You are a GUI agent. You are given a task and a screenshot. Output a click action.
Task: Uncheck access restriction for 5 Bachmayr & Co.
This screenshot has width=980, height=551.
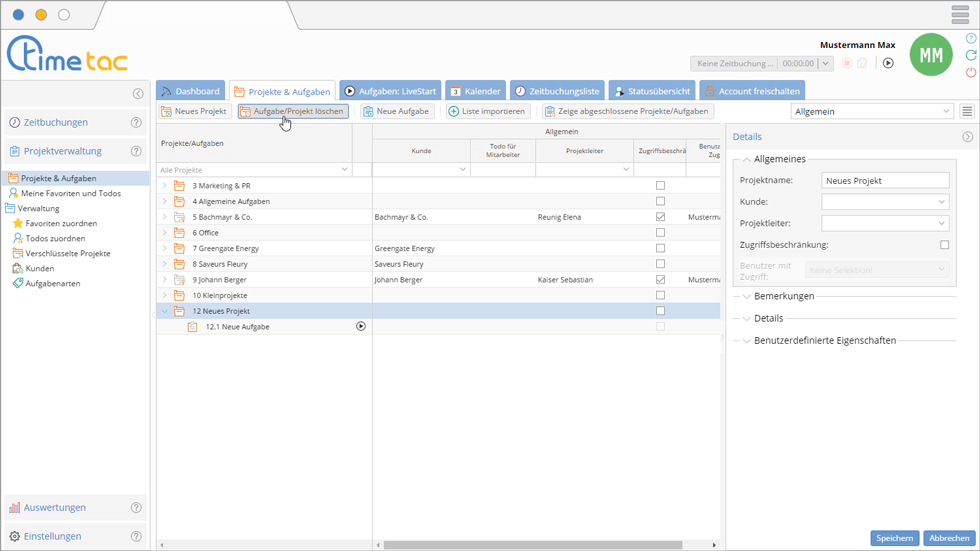pyautogui.click(x=660, y=217)
